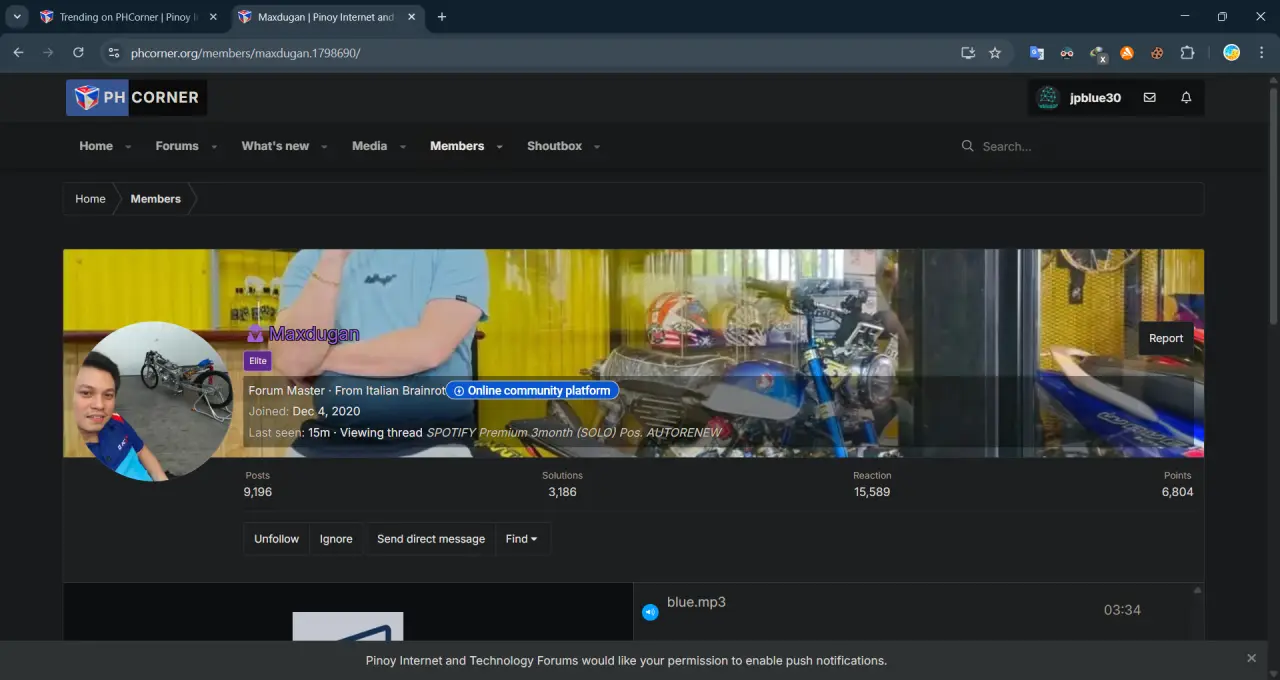Open the planet extension with X badge
This screenshot has height=680, width=1280.
(1098, 54)
